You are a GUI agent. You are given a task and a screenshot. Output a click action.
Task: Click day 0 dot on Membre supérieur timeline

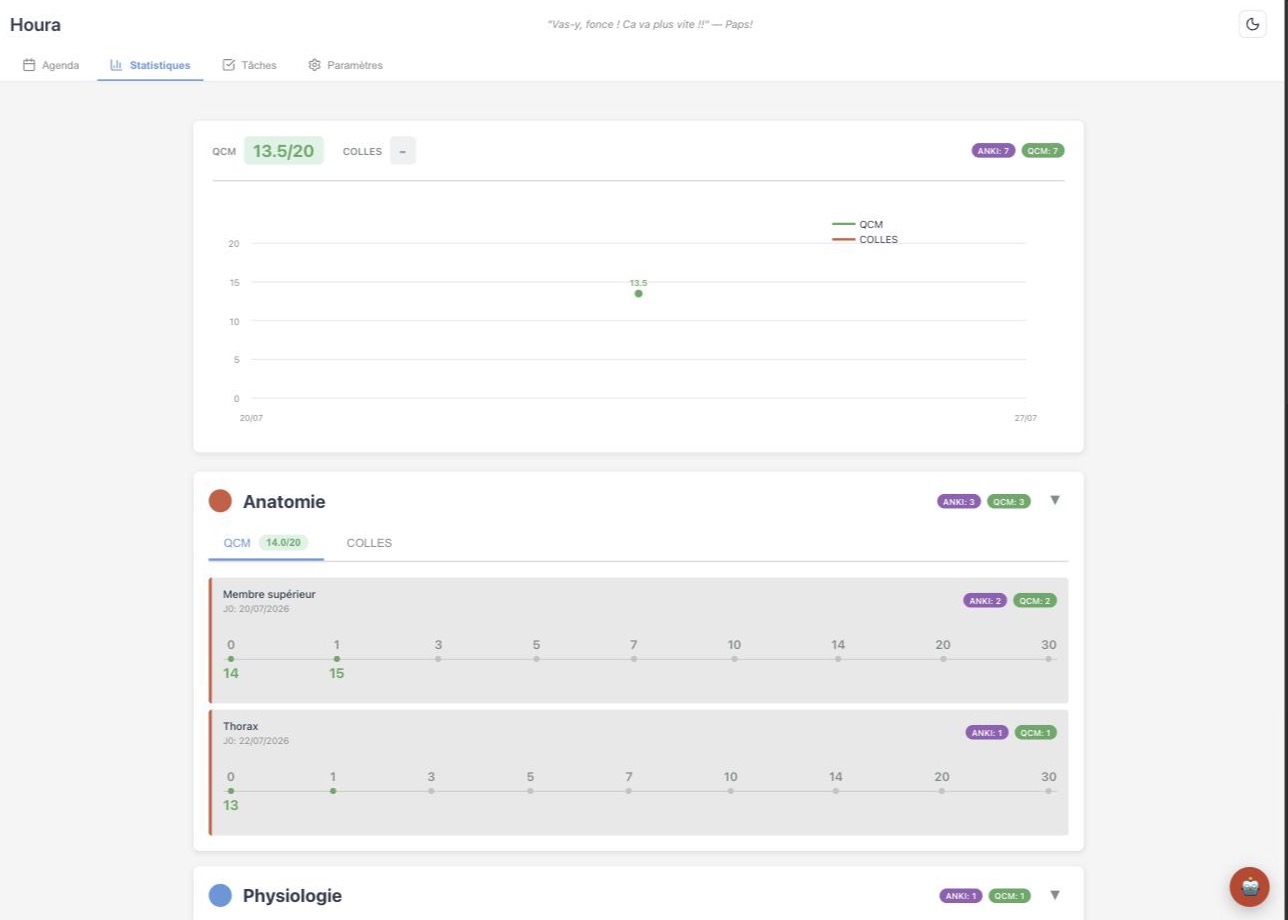pos(231,659)
